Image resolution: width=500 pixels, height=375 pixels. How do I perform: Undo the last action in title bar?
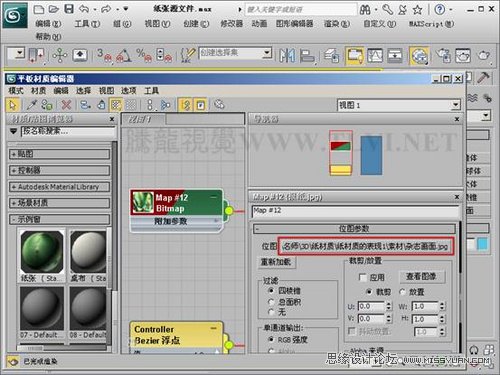click(x=84, y=9)
